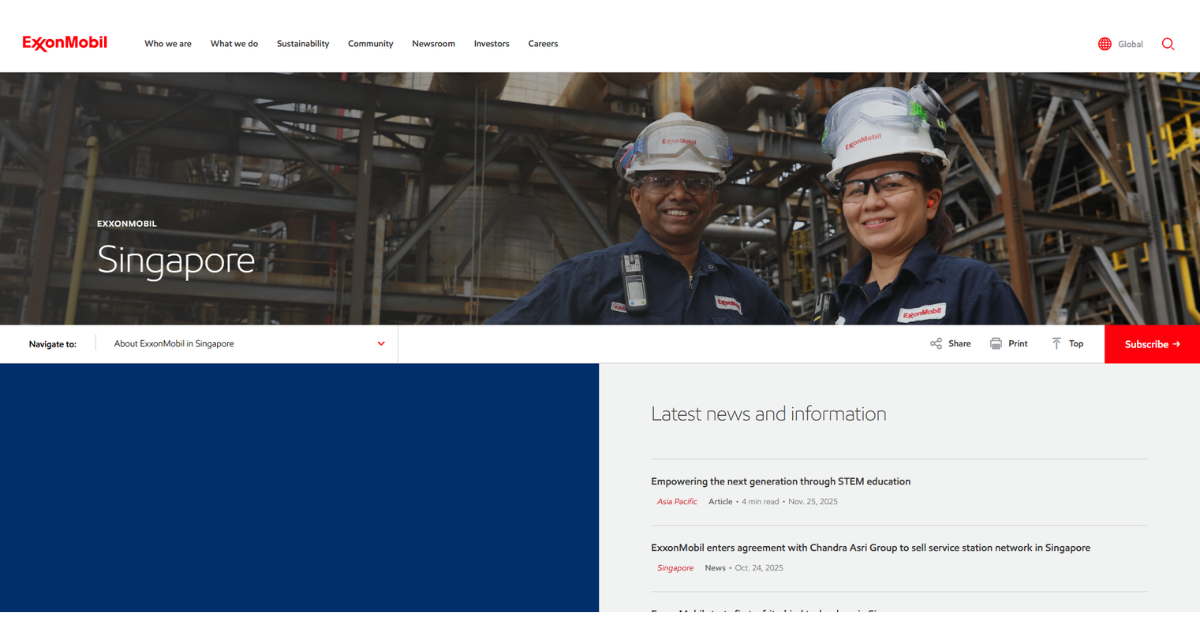Open Empowering the next generation STEM article

click(781, 481)
